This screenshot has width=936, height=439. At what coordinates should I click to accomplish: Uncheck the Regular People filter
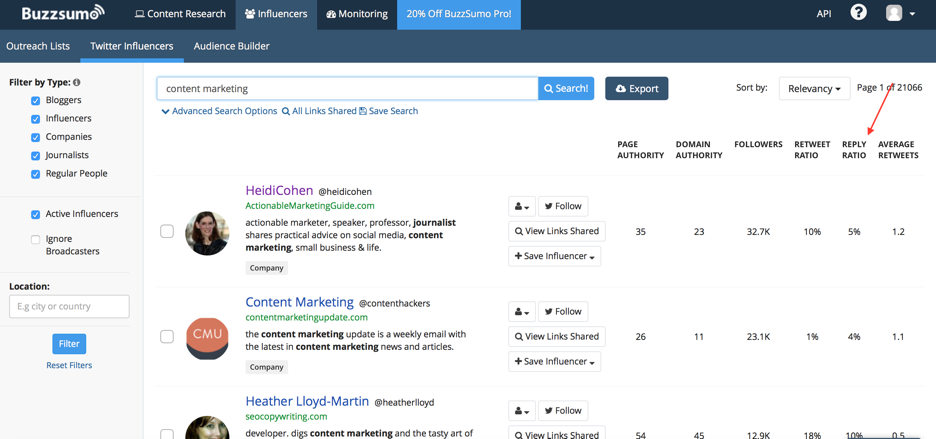click(x=36, y=174)
